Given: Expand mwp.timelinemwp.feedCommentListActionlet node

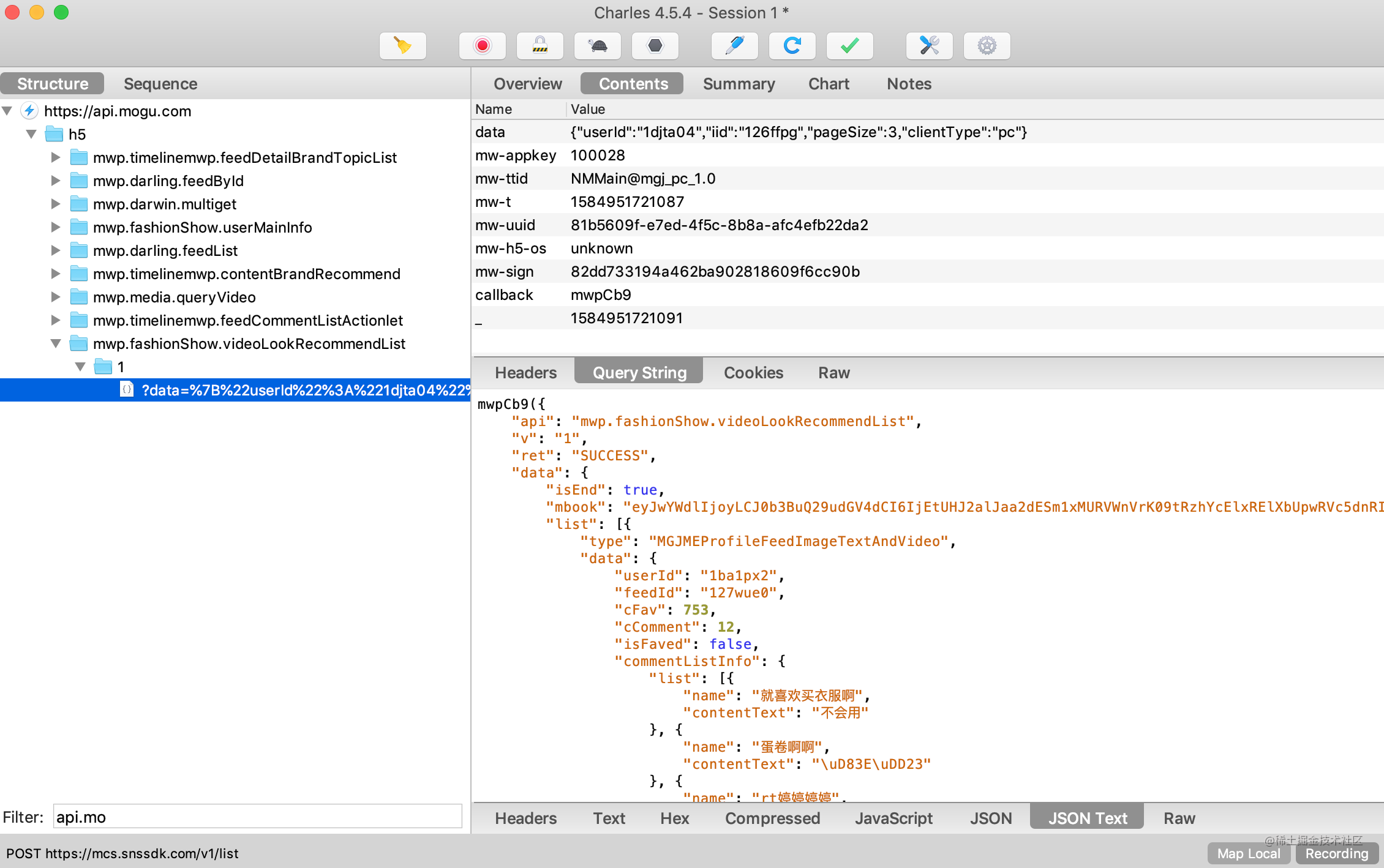Looking at the screenshot, I should 56,320.
